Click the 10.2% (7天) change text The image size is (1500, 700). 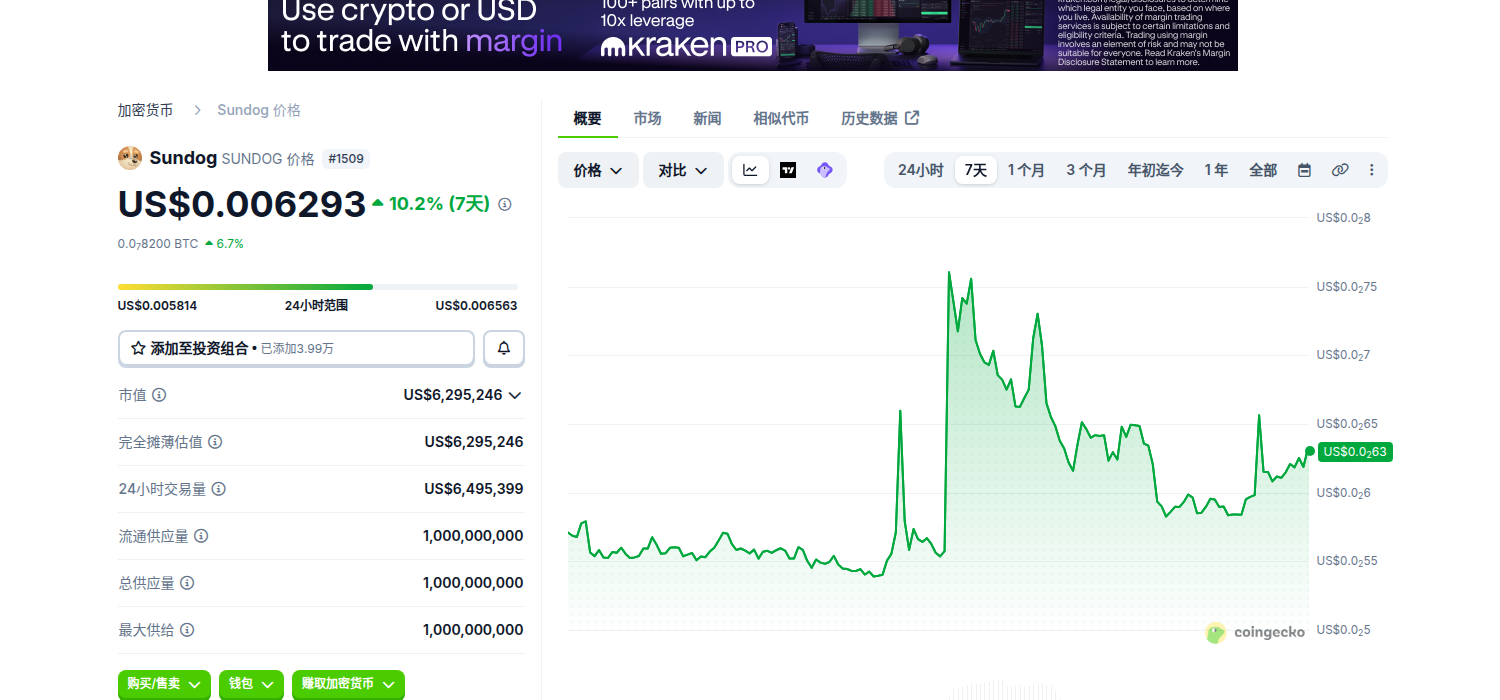coord(439,204)
